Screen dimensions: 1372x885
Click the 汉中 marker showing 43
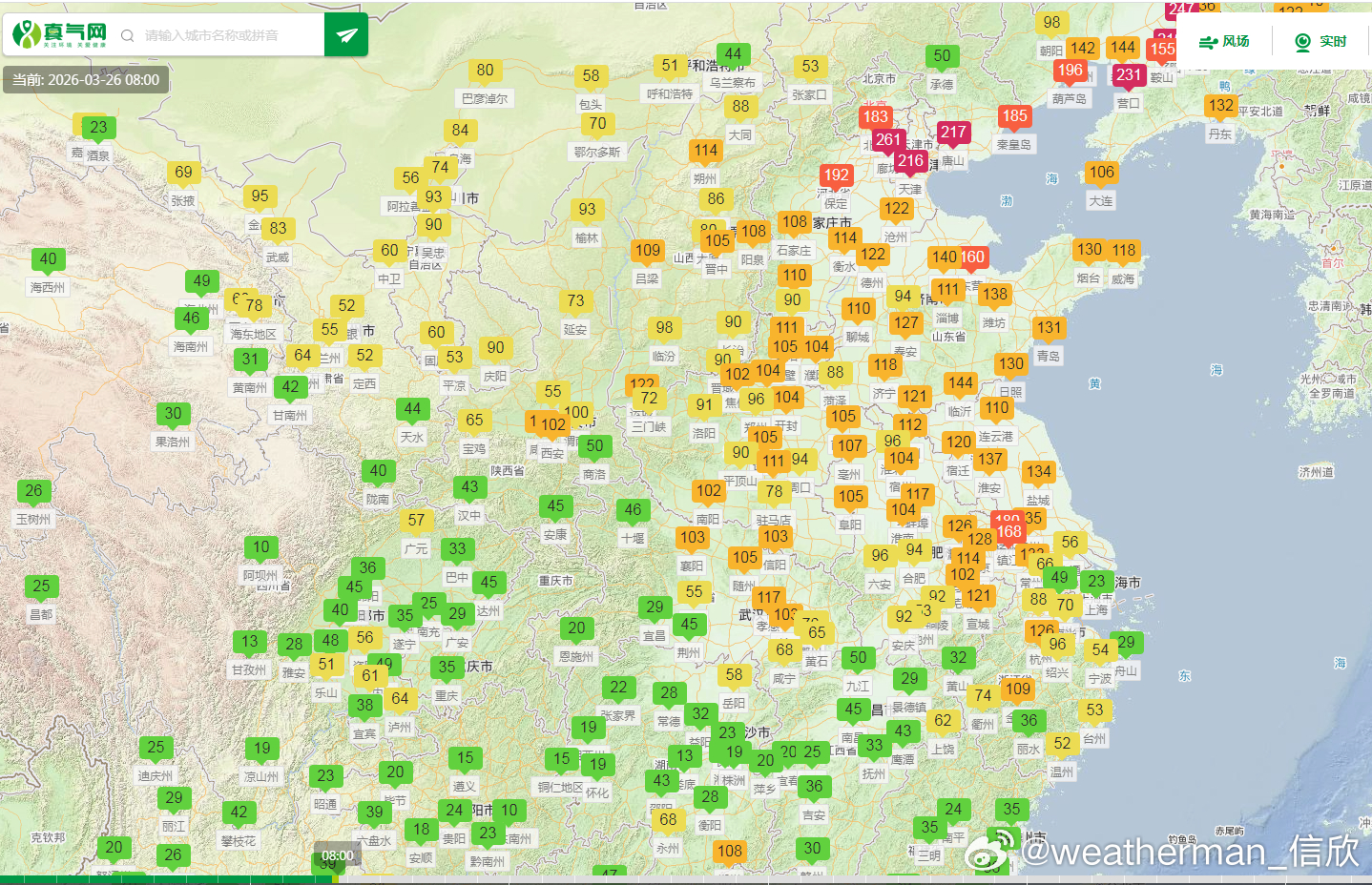click(469, 488)
